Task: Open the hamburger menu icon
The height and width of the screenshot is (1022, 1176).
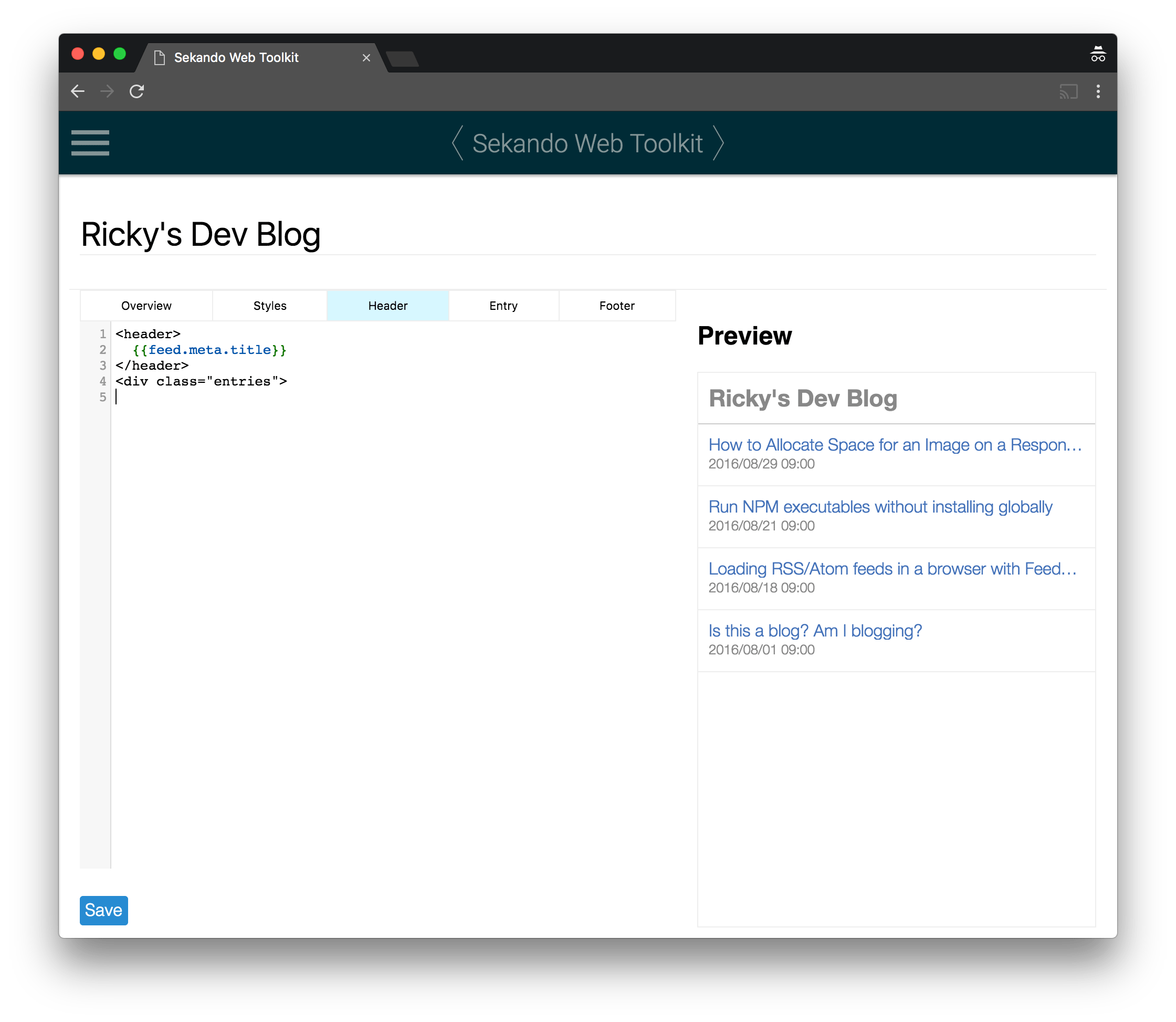Action: coord(90,142)
